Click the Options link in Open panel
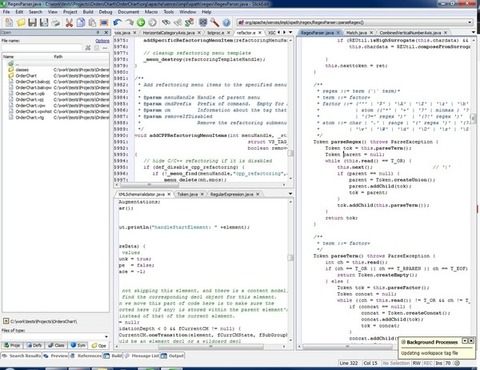Screen dimensions: 480x370 tap(102, 41)
